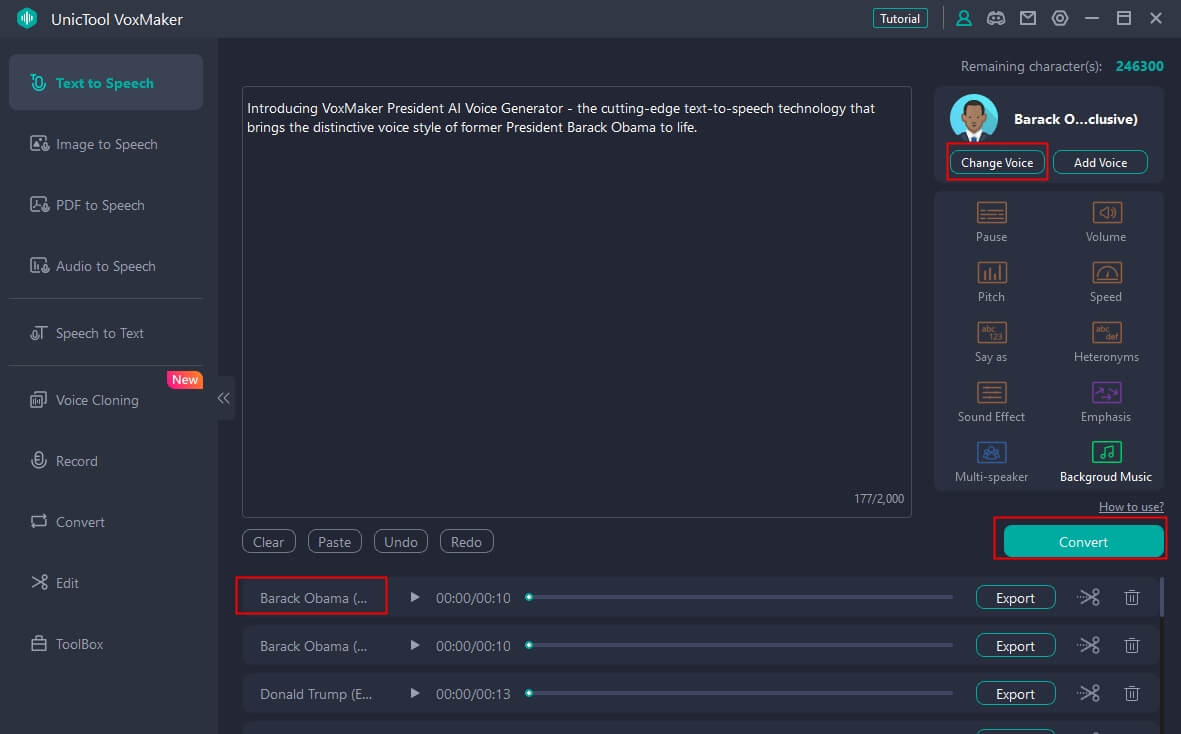Click the Change Voice button
Viewport: 1181px width, 734px height.
click(997, 162)
